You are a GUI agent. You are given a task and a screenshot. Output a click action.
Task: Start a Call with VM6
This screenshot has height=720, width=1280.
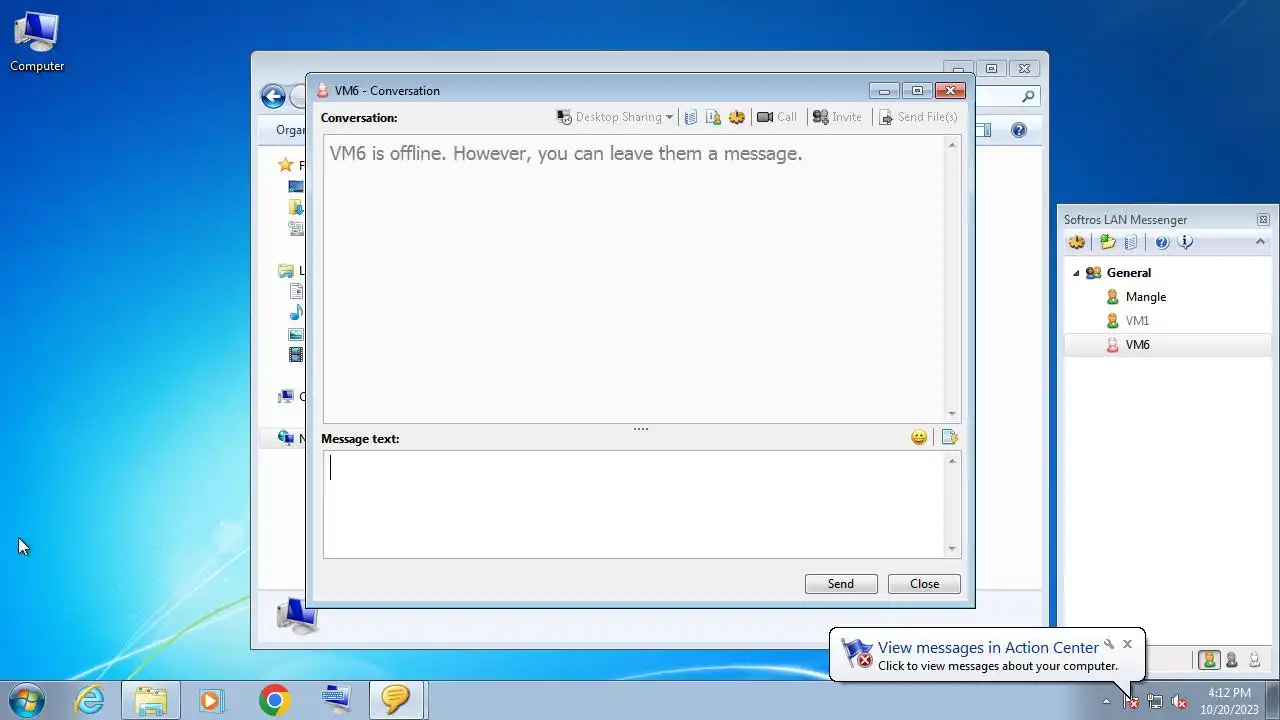(x=777, y=117)
